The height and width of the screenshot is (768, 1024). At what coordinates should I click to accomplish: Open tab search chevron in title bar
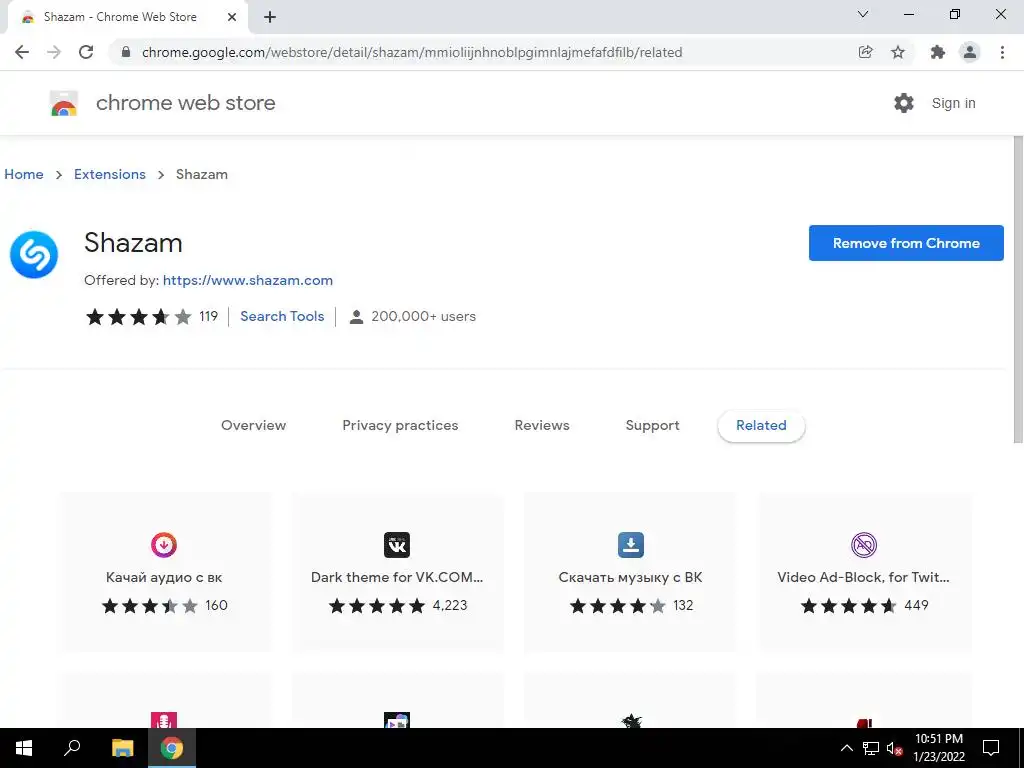(x=863, y=14)
